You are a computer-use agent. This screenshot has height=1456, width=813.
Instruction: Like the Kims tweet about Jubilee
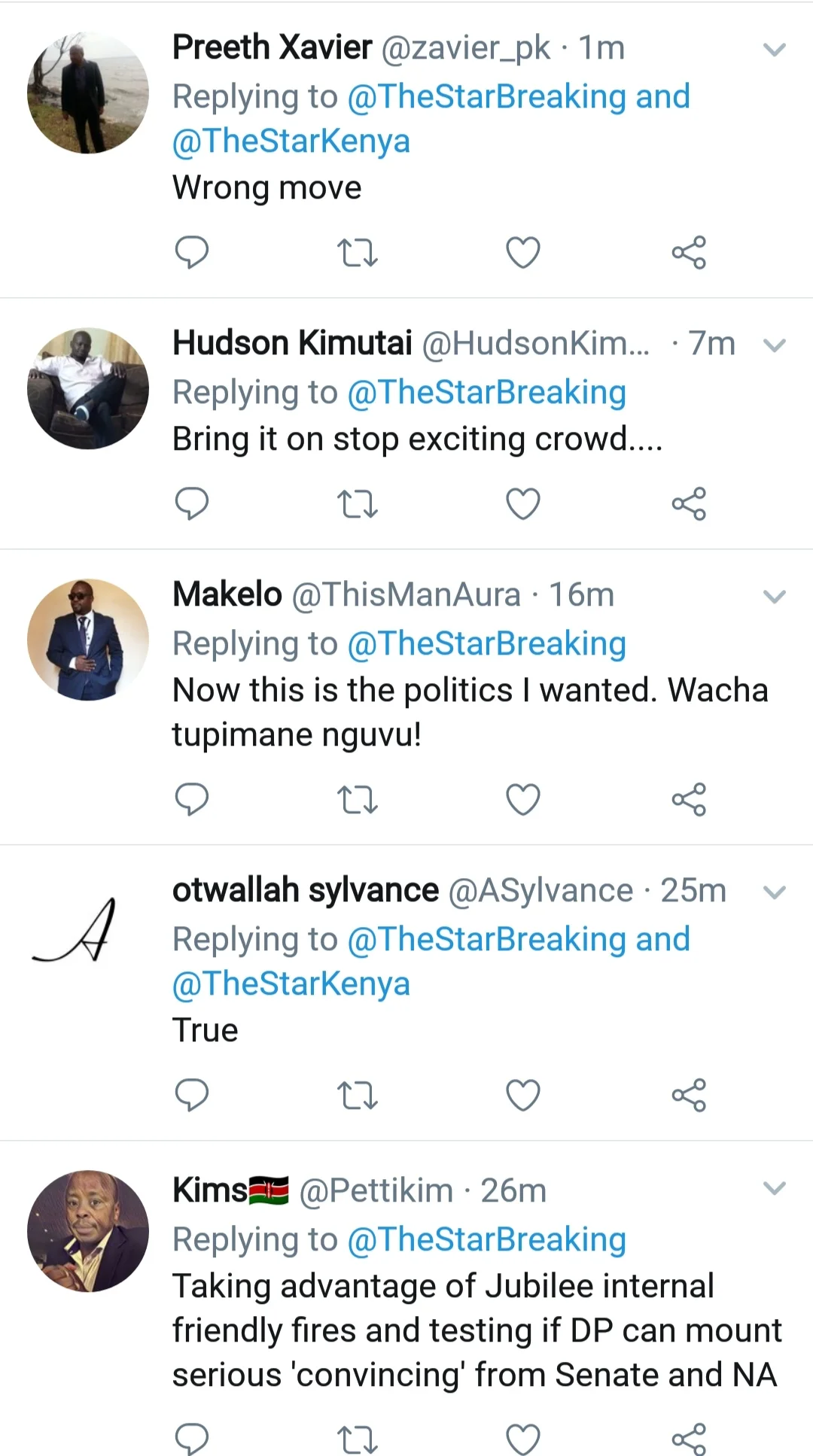[x=523, y=1439]
